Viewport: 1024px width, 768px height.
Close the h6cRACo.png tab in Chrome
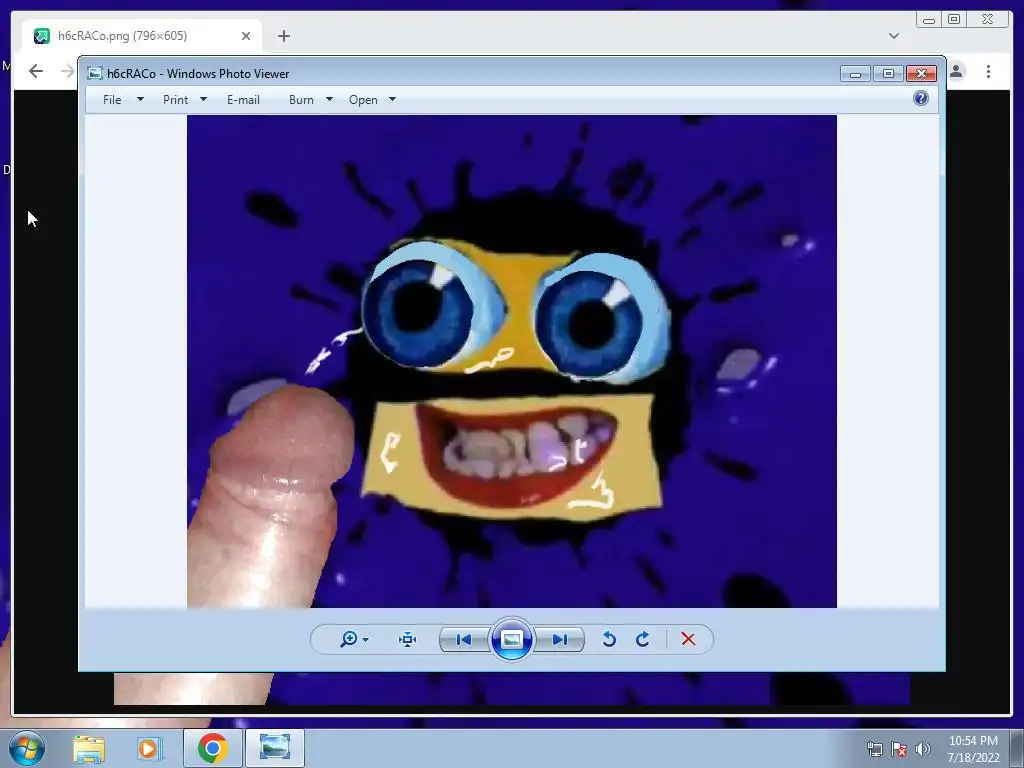pyautogui.click(x=246, y=36)
